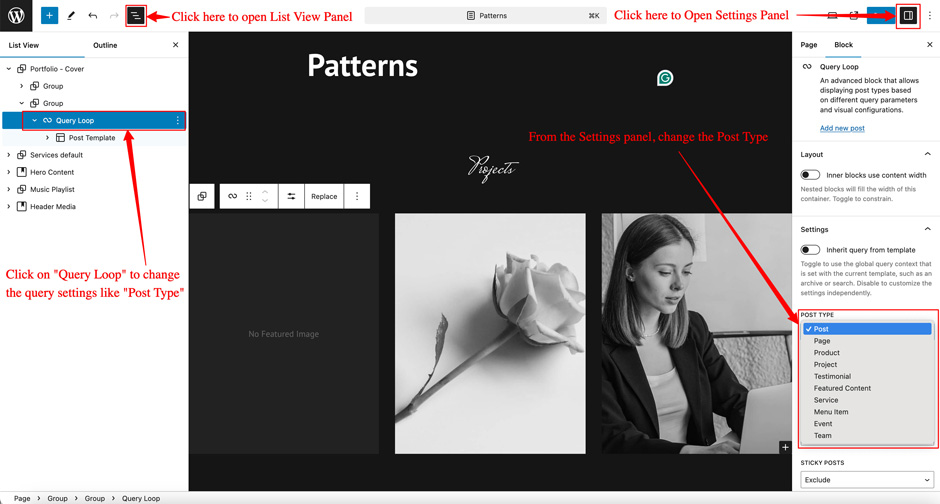Select parent Group block toolbar icon
The width and height of the screenshot is (940, 504).
[202, 196]
